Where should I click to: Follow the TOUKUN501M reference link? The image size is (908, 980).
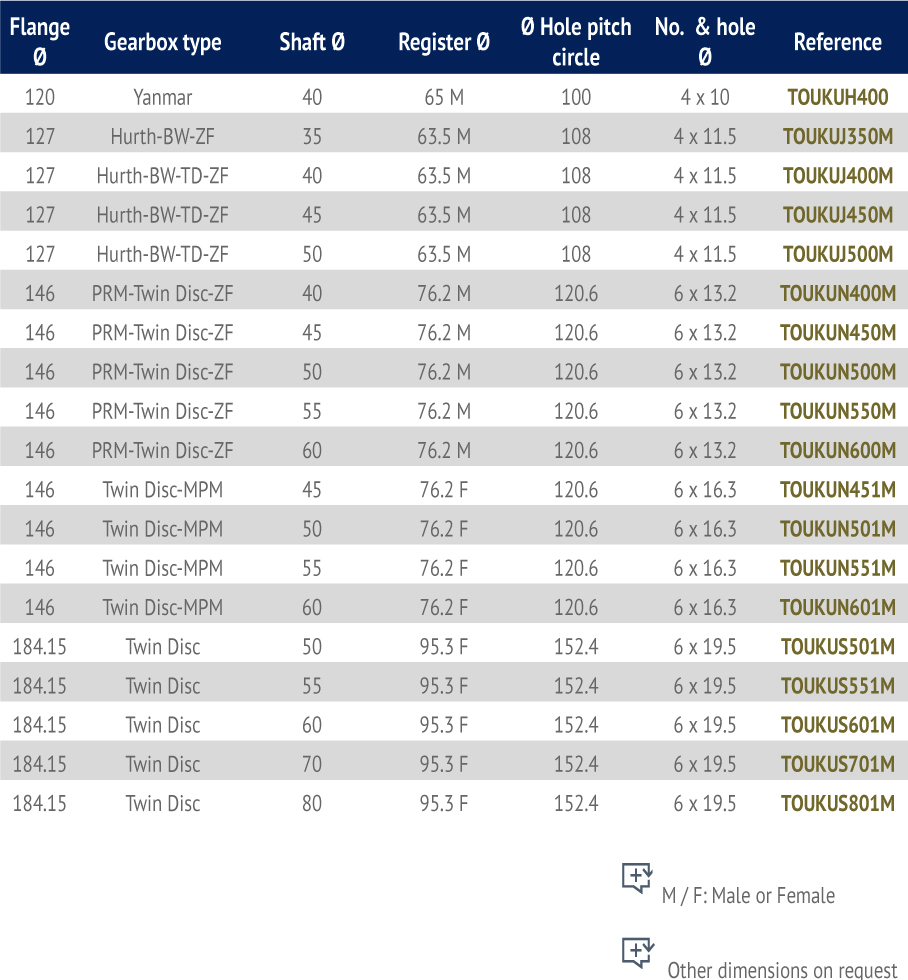(x=837, y=529)
